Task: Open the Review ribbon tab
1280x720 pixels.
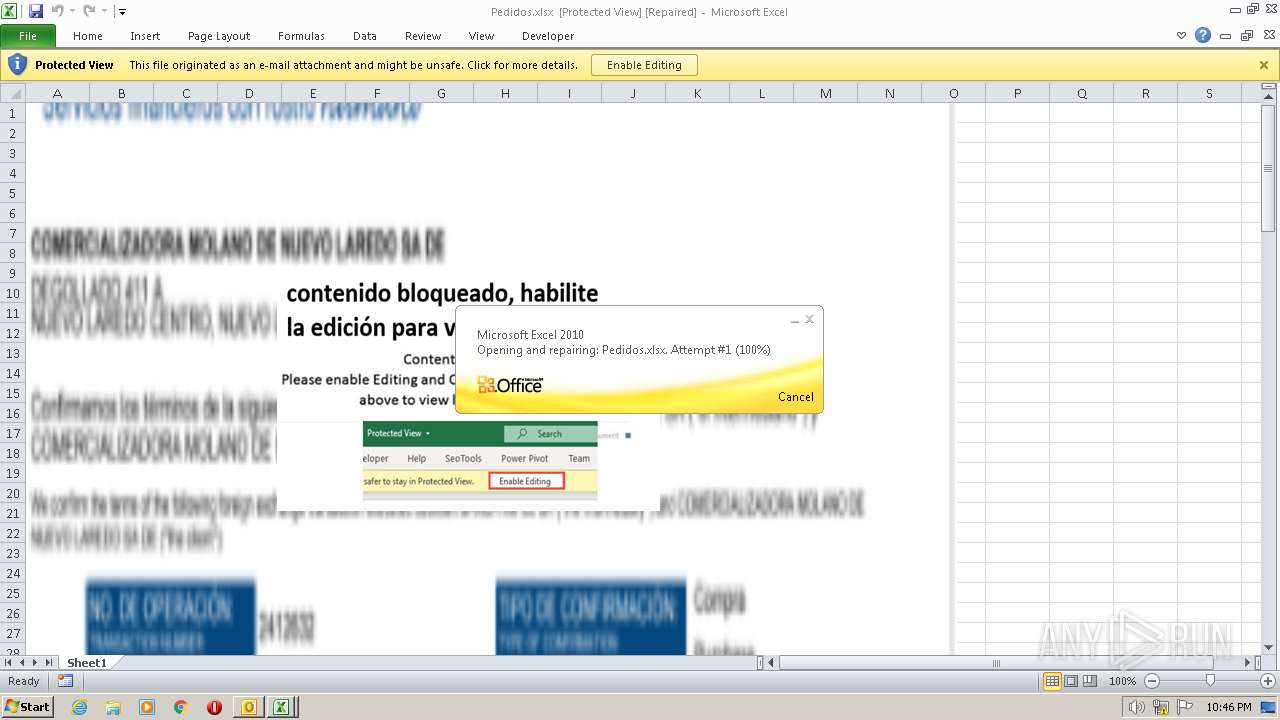Action: coord(423,36)
